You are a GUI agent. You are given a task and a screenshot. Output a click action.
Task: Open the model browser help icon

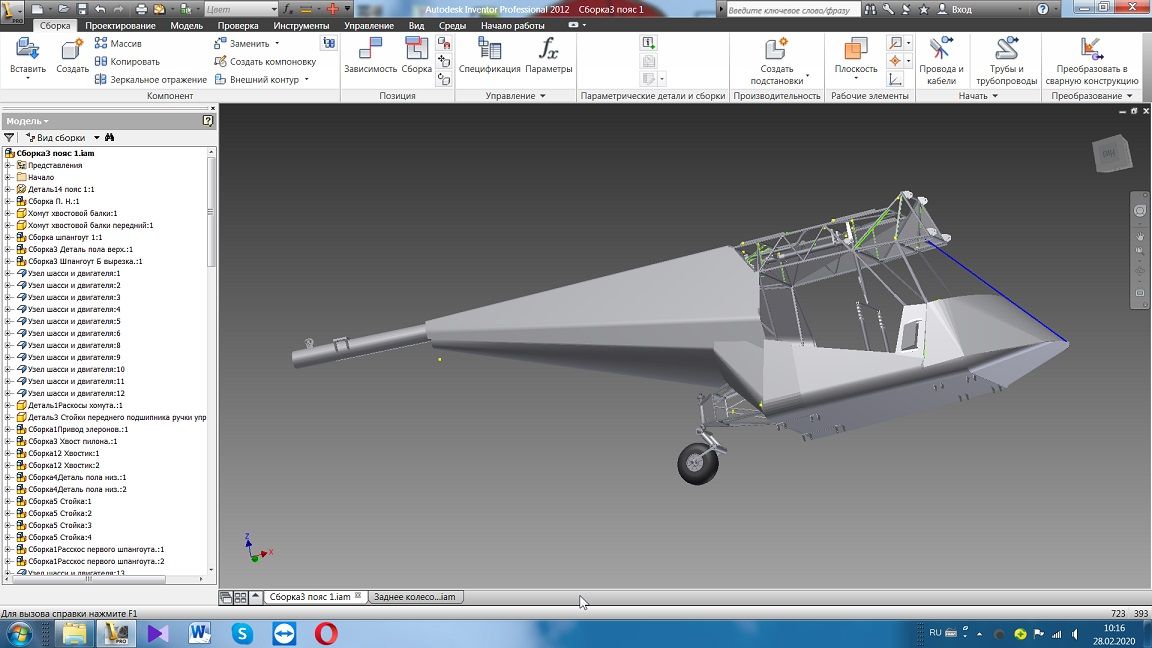tap(208, 120)
